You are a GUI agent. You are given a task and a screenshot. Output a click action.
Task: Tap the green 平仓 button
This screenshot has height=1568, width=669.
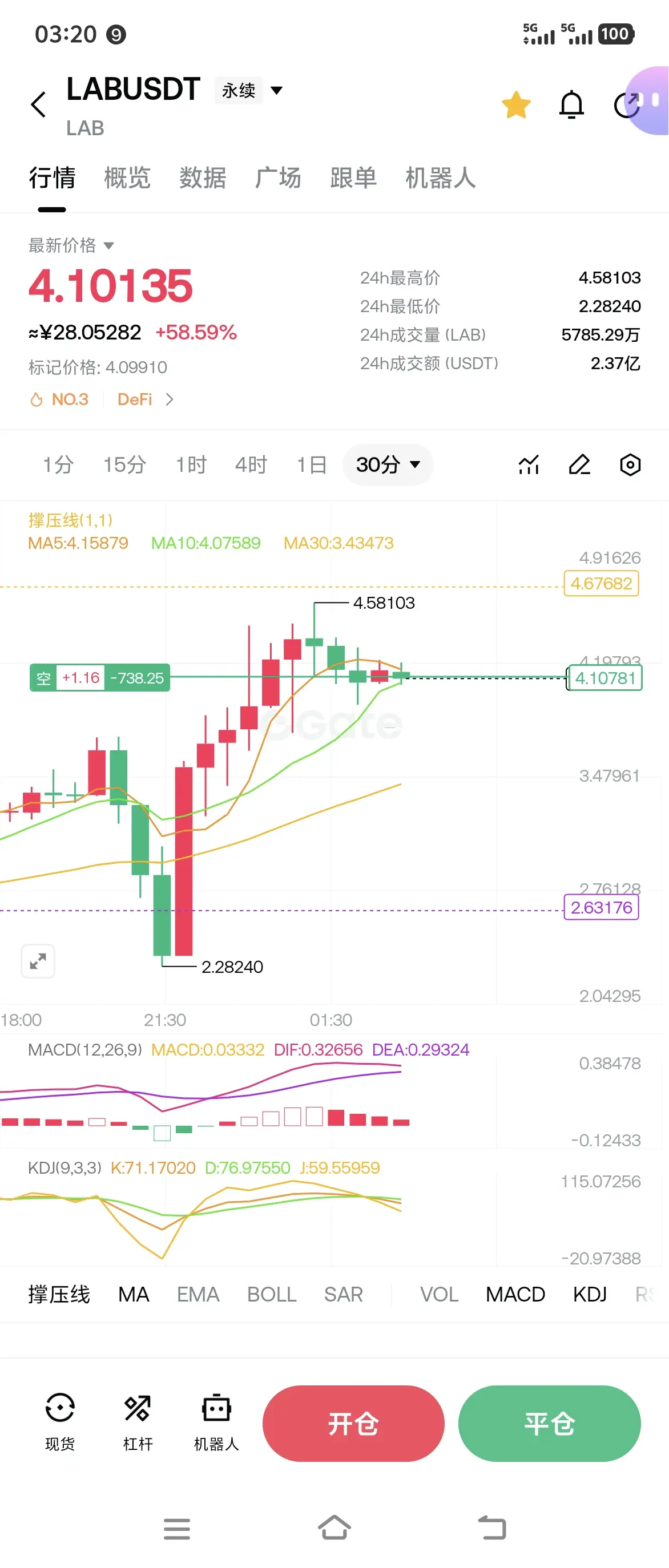pos(549,1423)
